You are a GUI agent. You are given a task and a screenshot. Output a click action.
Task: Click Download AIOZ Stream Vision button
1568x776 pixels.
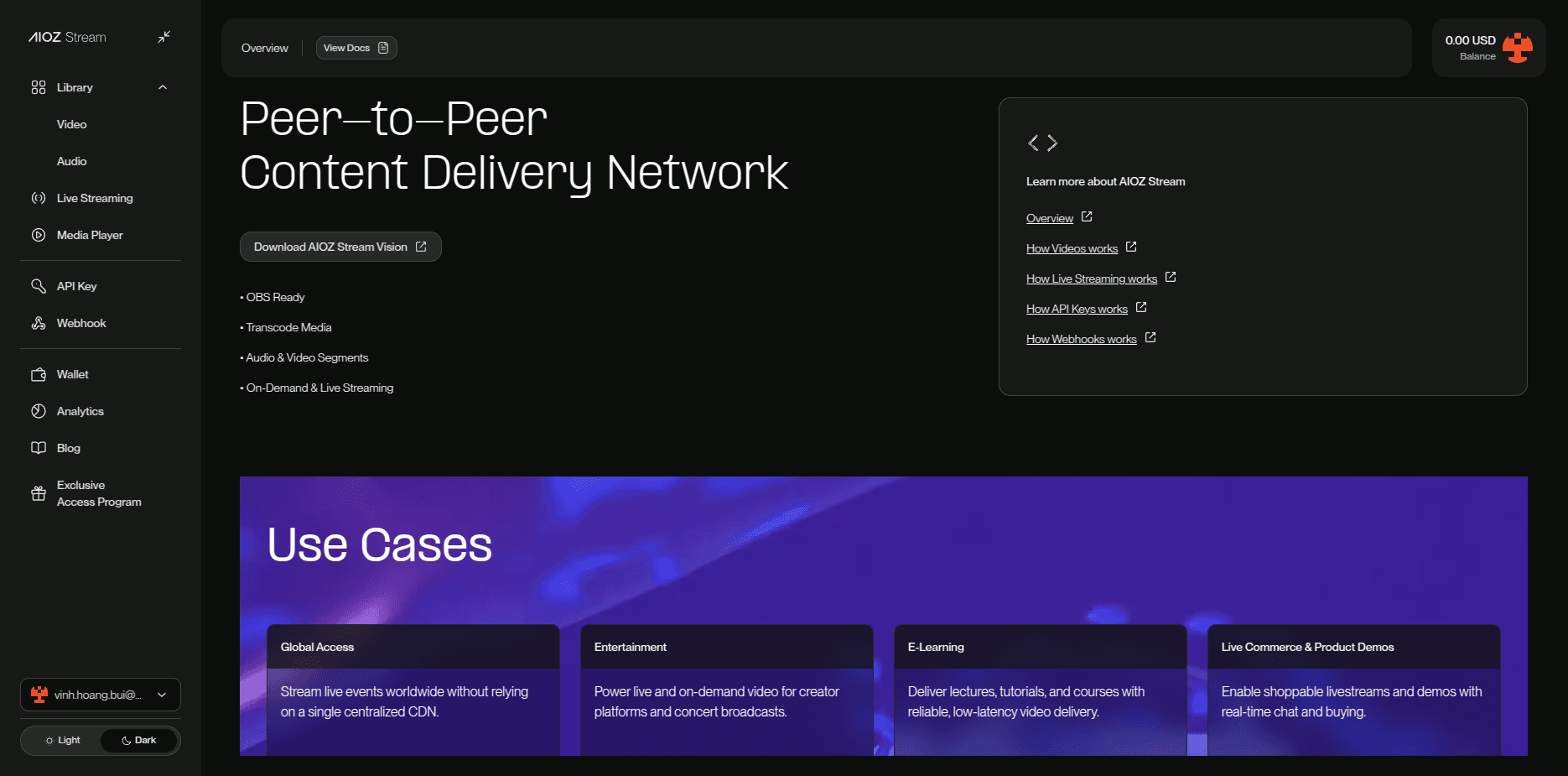tap(340, 247)
